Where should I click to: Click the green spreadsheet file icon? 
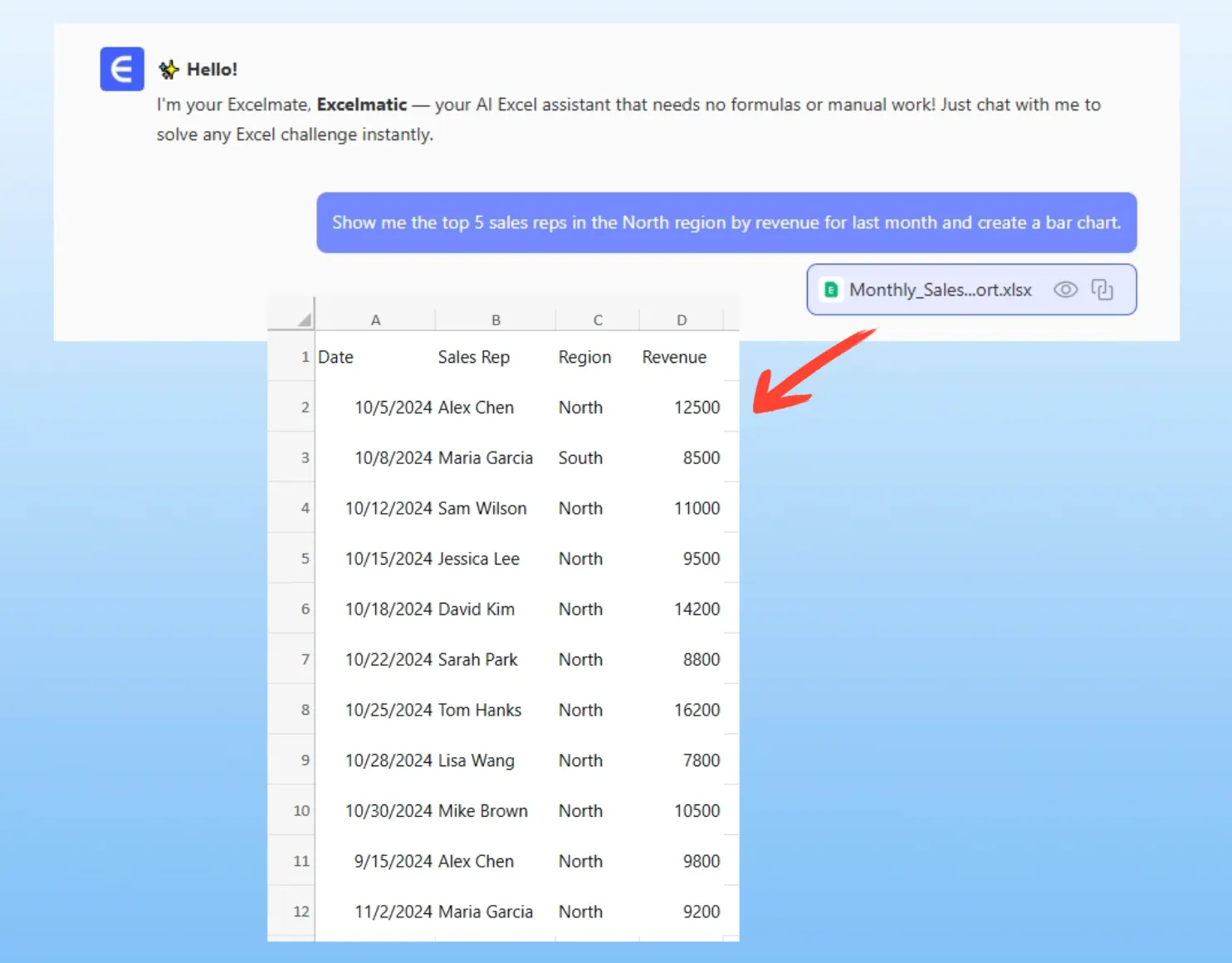click(830, 290)
